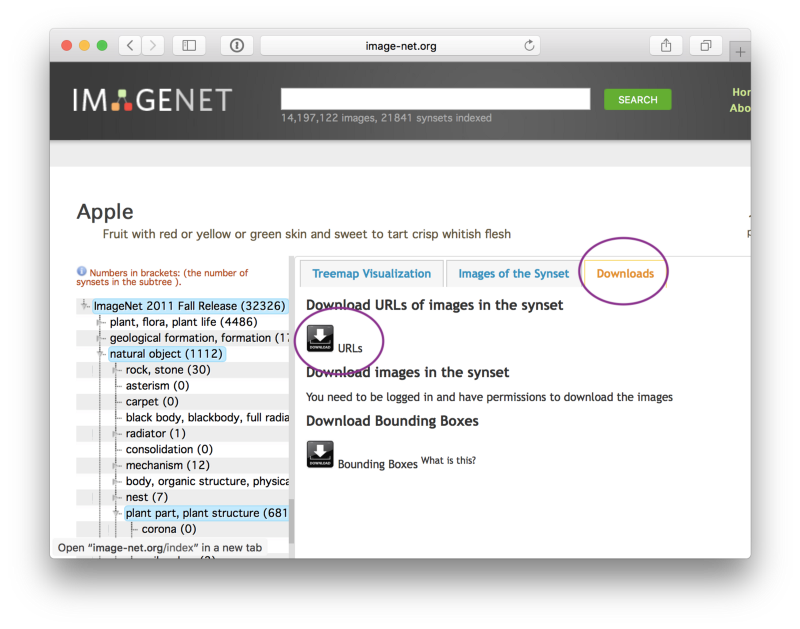This screenshot has height=629, width=800.
Task: Click the URLs download icon
Action: coord(320,339)
